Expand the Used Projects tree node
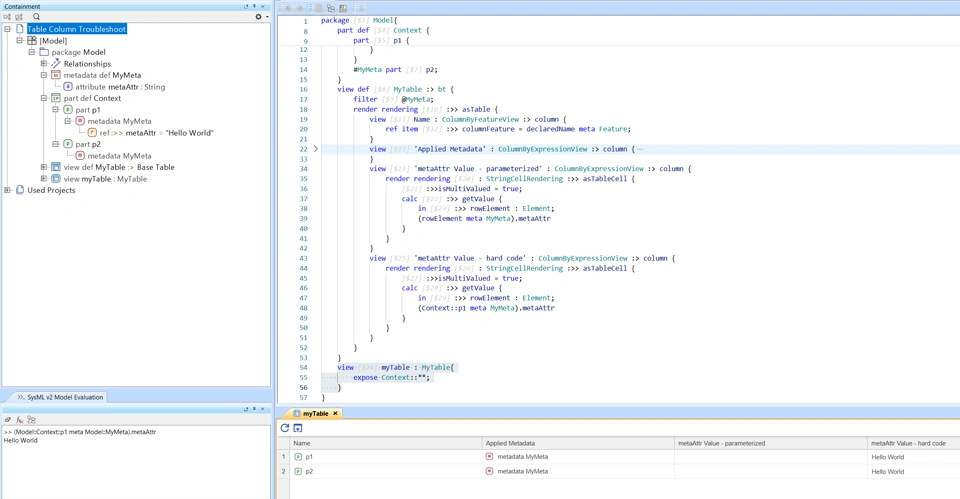The height and width of the screenshot is (499, 960). click(8, 190)
